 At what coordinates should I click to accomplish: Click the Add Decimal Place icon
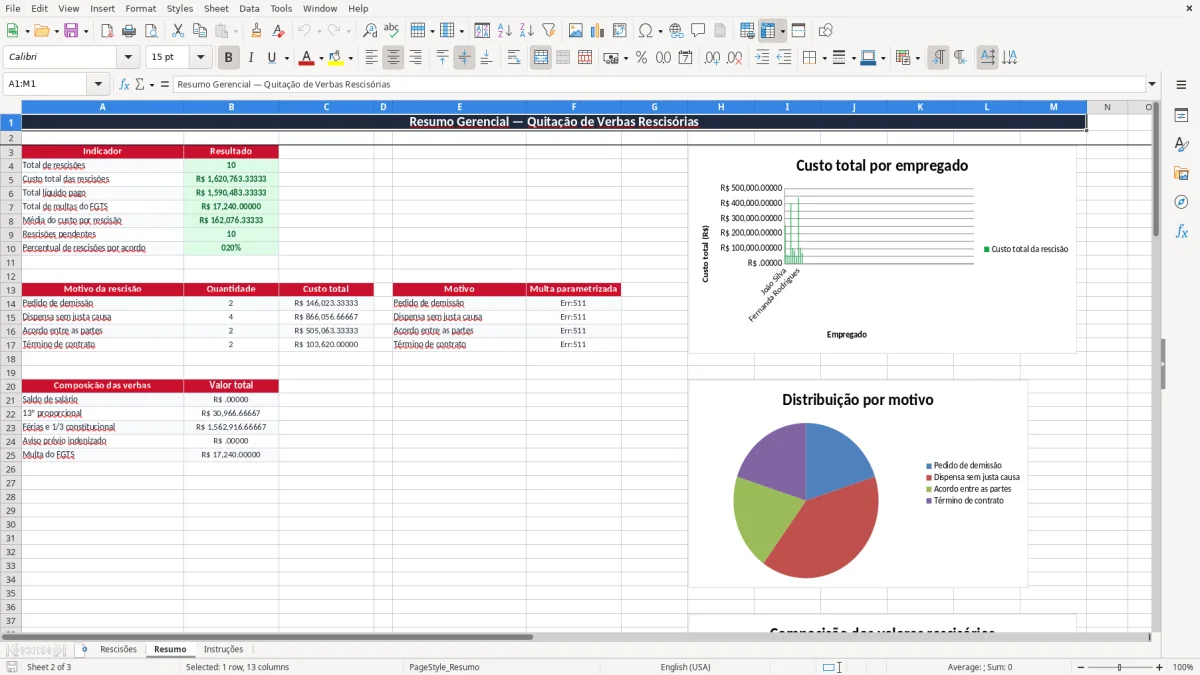[x=712, y=58]
